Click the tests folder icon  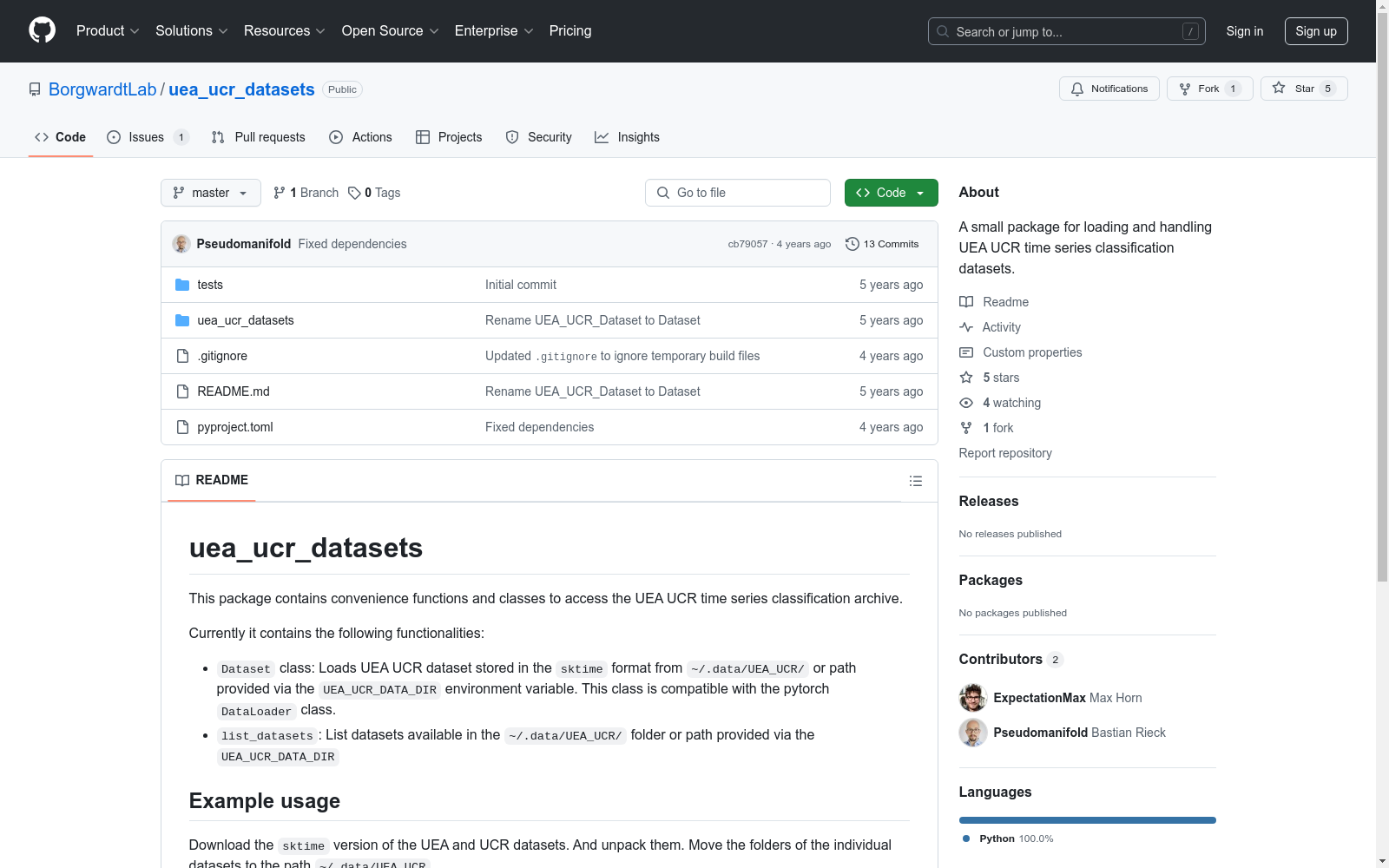(182, 285)
